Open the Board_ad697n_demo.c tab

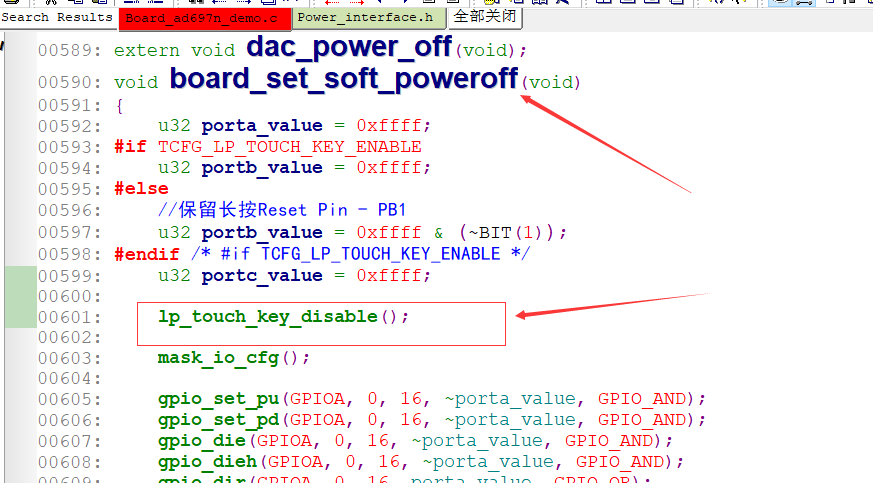click(204, 18)
